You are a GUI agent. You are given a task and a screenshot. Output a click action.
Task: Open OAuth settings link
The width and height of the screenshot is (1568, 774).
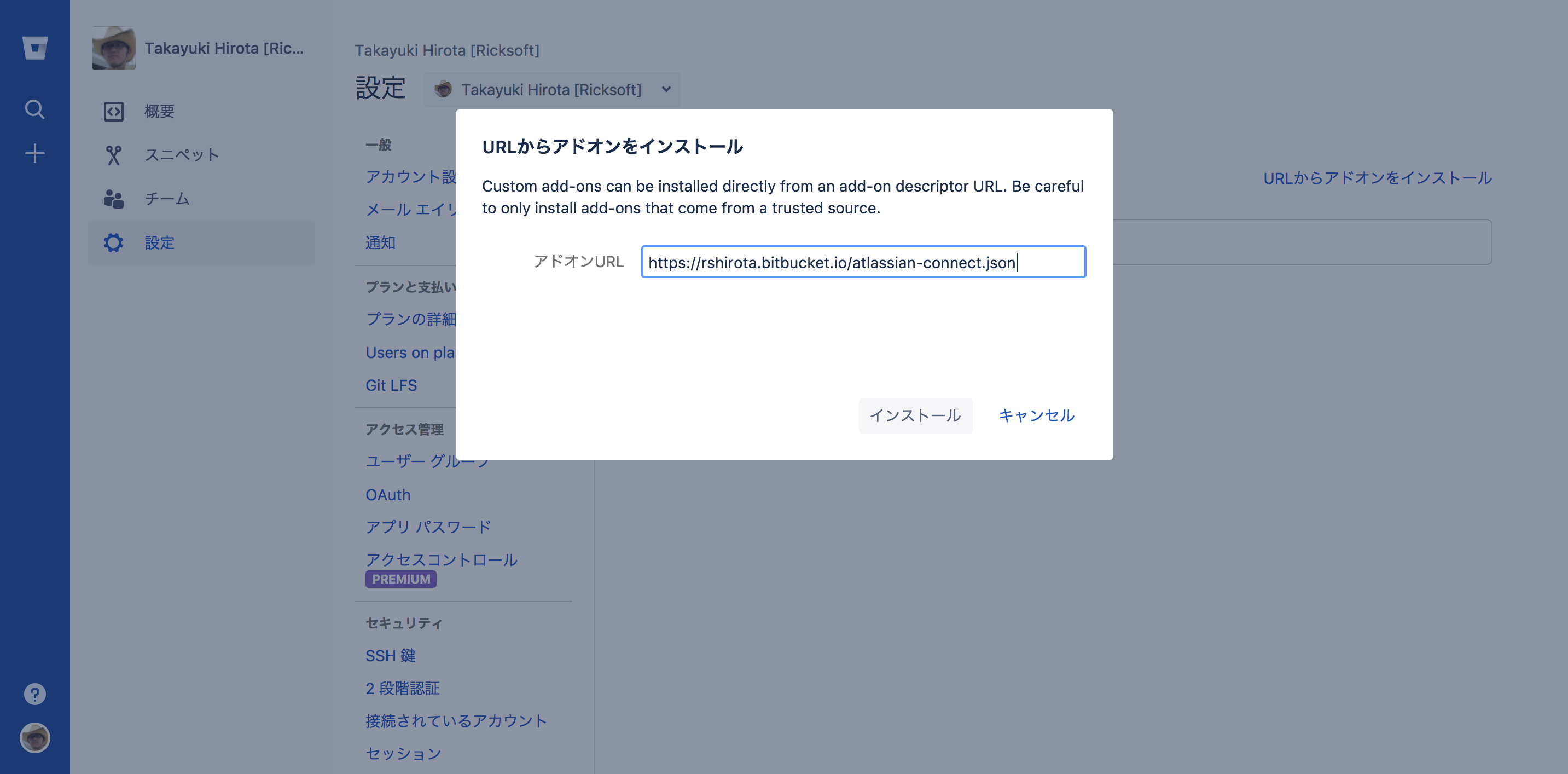pos(388,494)
